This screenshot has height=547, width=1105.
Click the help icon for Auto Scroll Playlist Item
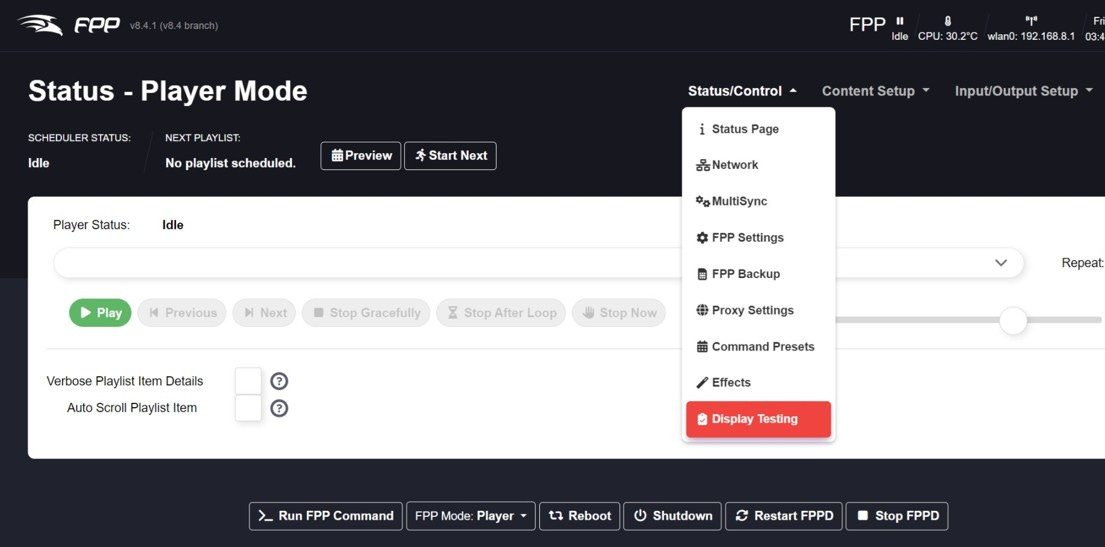pos(279,408)
